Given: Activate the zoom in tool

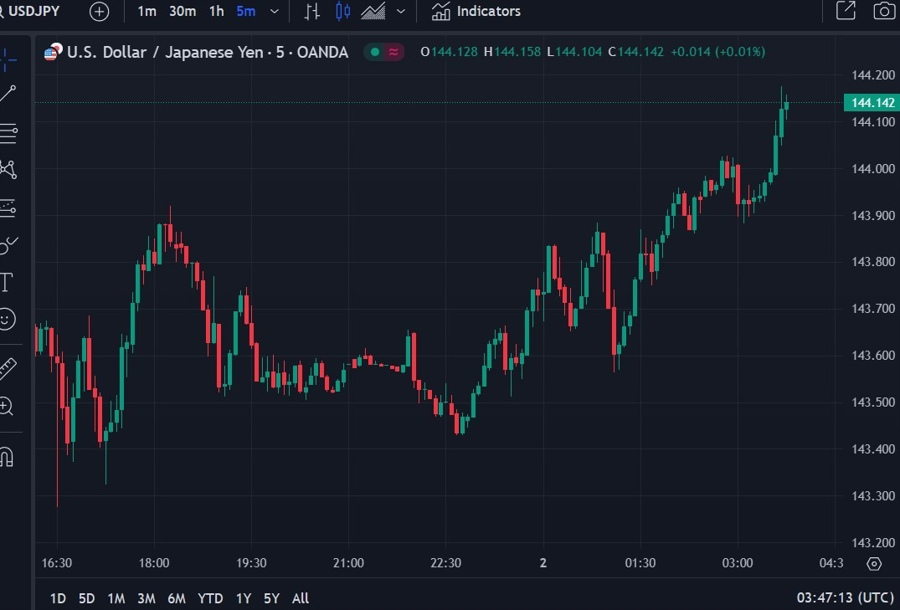Looking at the screenshot, I should 7,406.
